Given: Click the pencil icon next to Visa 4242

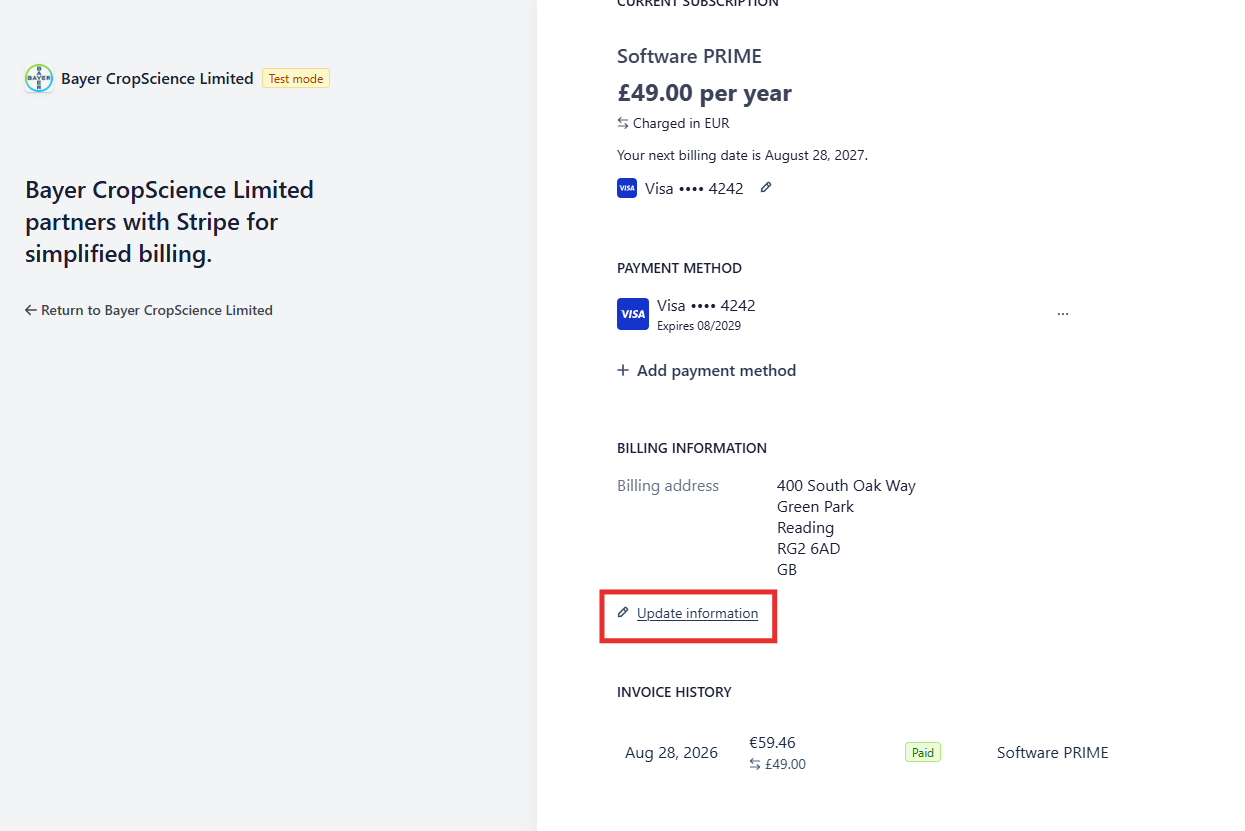Looking at the screenshot, I should point(766,187).
